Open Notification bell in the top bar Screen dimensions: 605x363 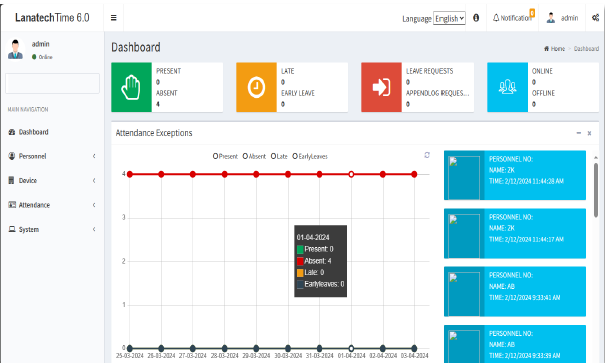(513, 18)
